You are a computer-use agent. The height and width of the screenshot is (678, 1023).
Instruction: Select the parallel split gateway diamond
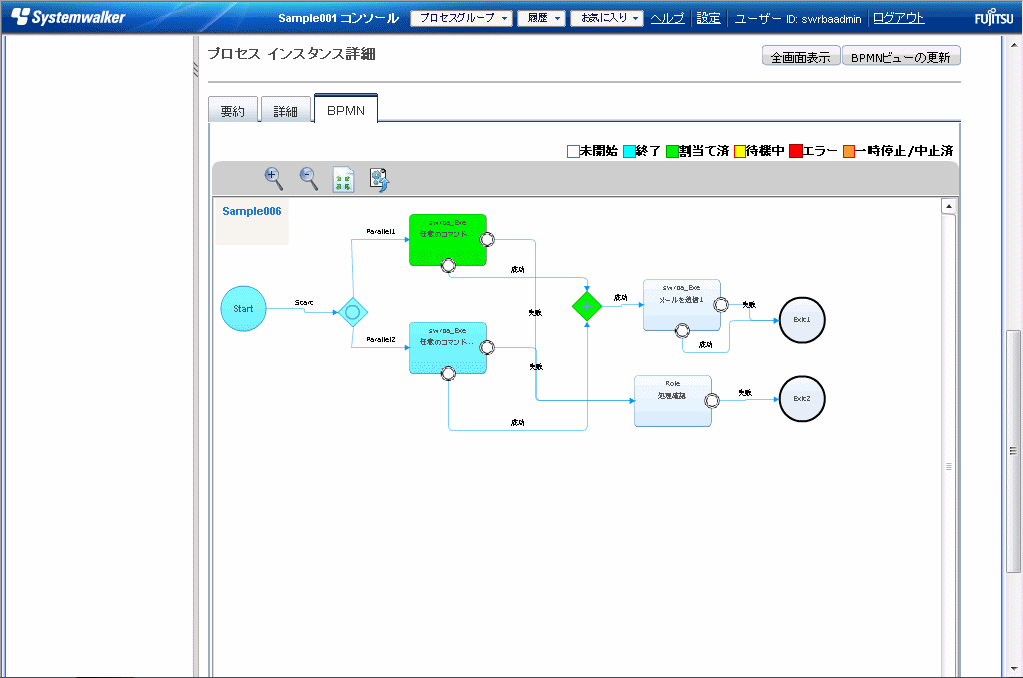coord(352,312)
